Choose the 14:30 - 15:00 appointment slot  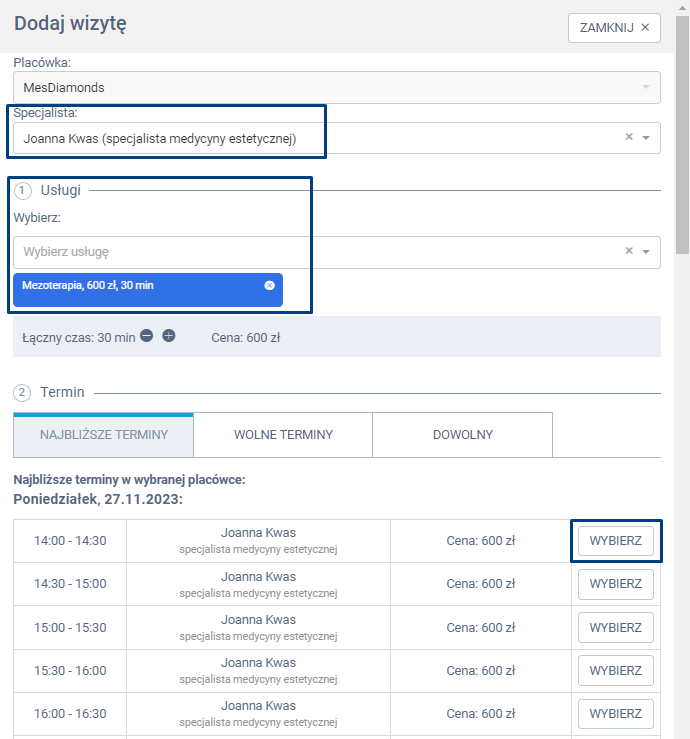click(x=615, y=584)
